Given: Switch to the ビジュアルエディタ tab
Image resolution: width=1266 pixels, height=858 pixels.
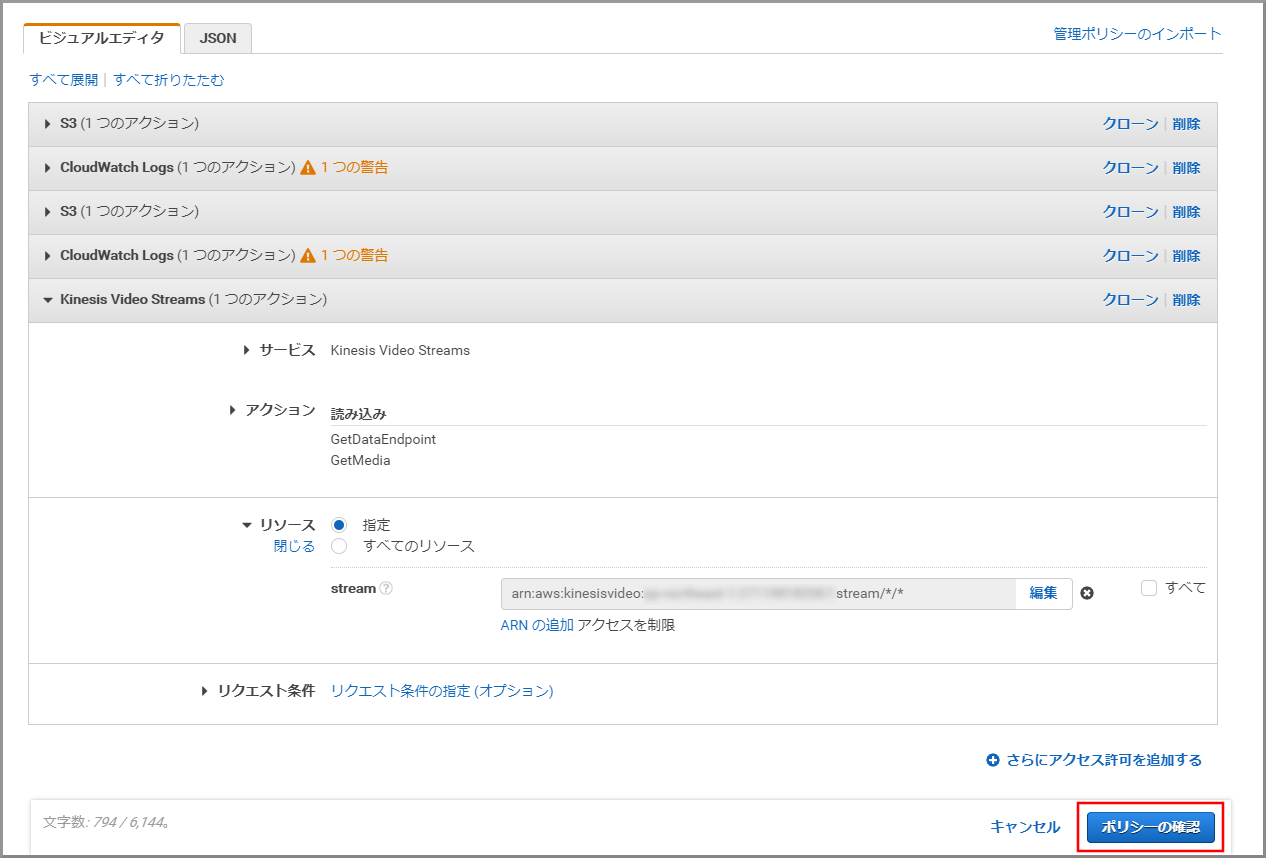Looking at the screenshot, I should 102,38.
